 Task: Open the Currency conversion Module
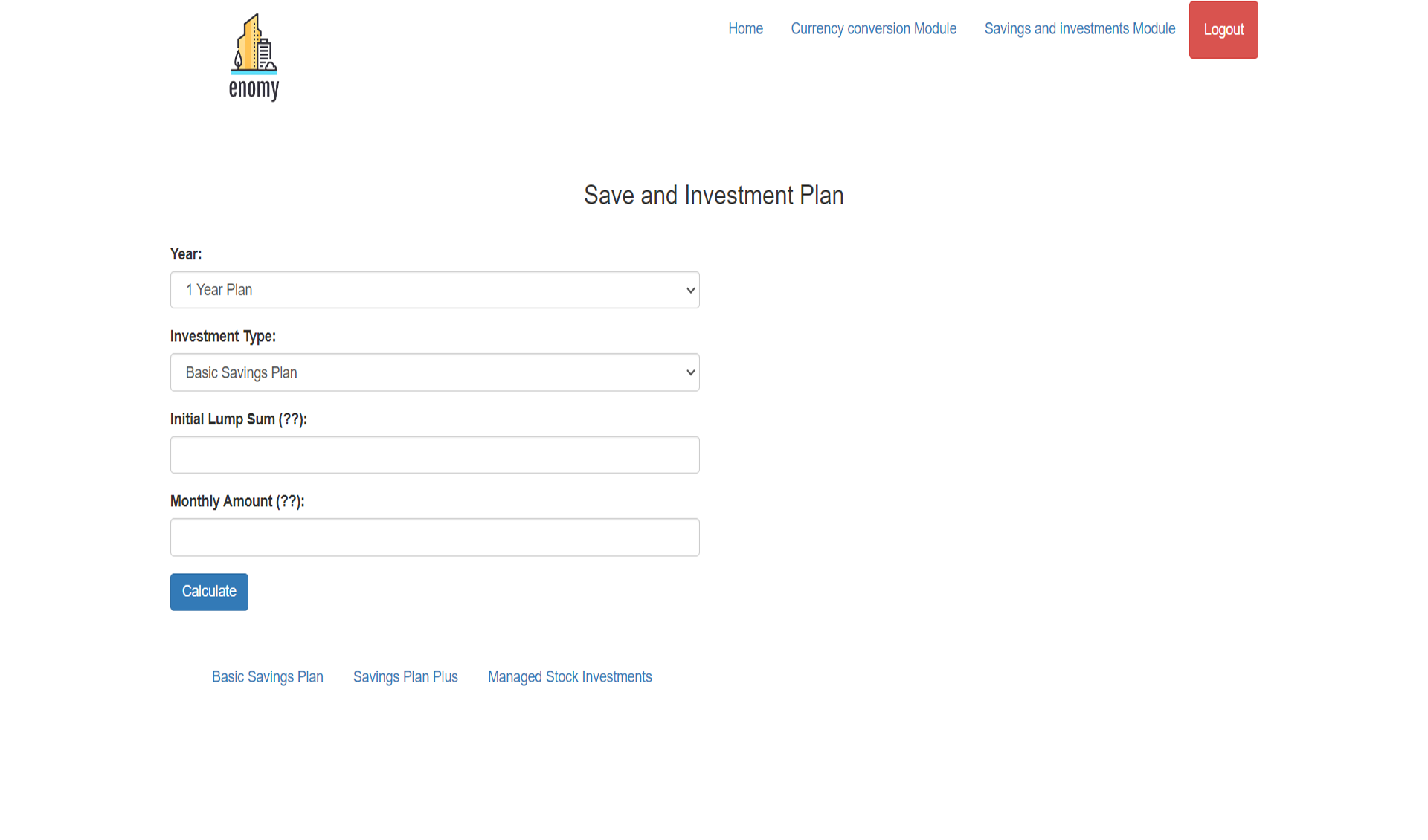tap(873, 29)
